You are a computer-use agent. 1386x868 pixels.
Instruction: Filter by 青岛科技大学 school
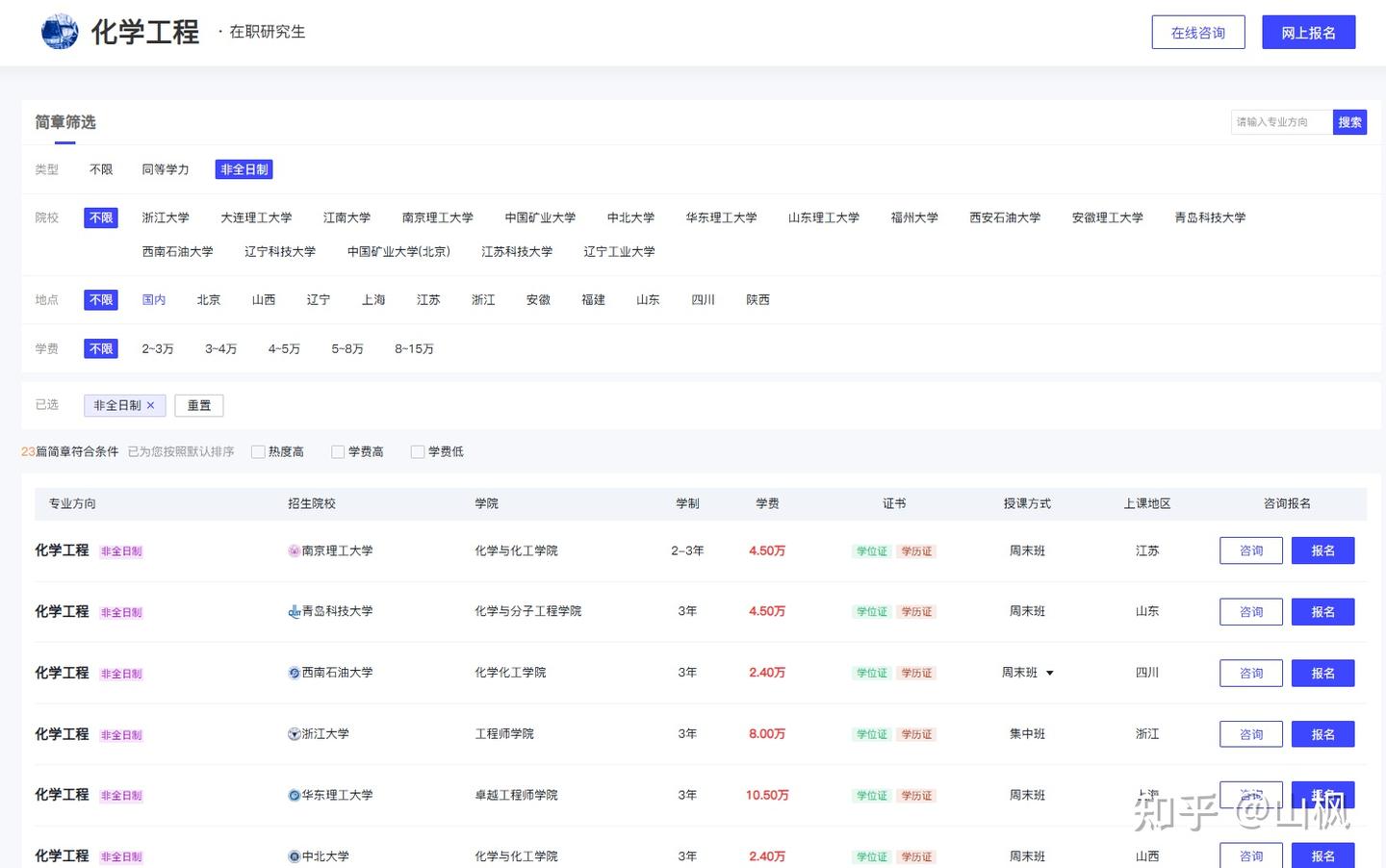point(1210,218)
